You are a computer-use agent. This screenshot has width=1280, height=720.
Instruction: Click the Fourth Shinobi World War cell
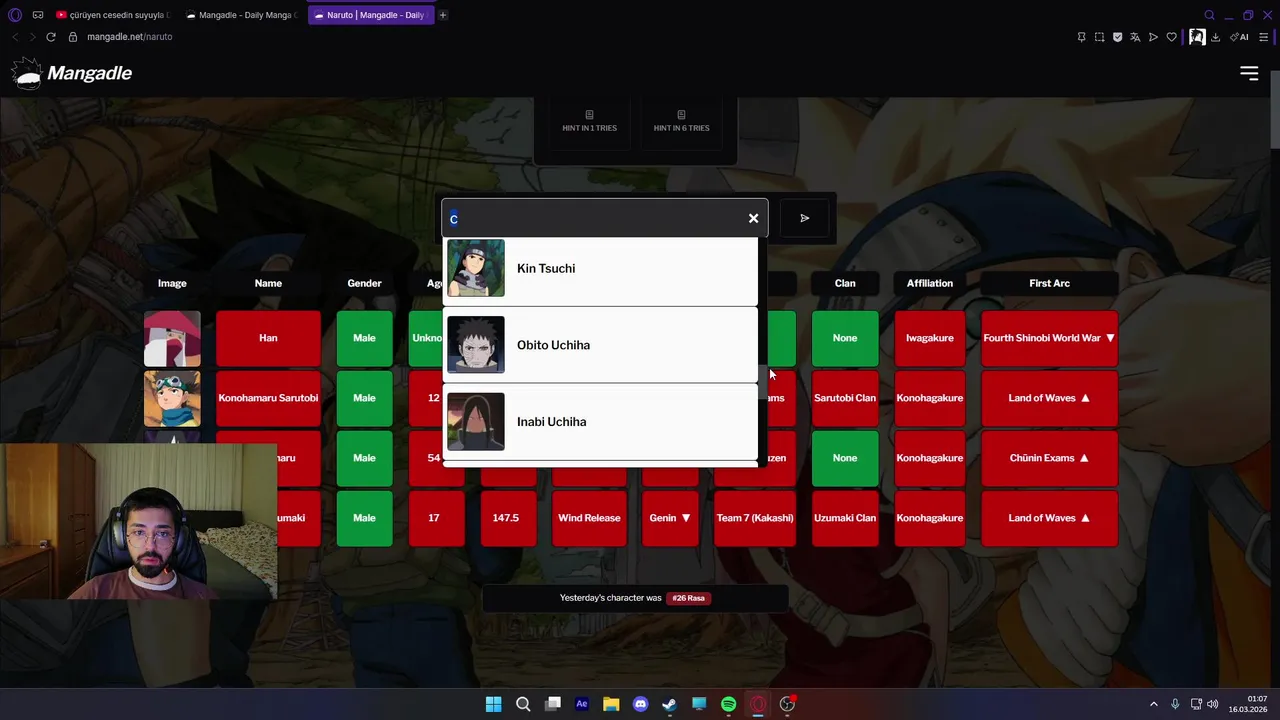tap(1049, 338)
